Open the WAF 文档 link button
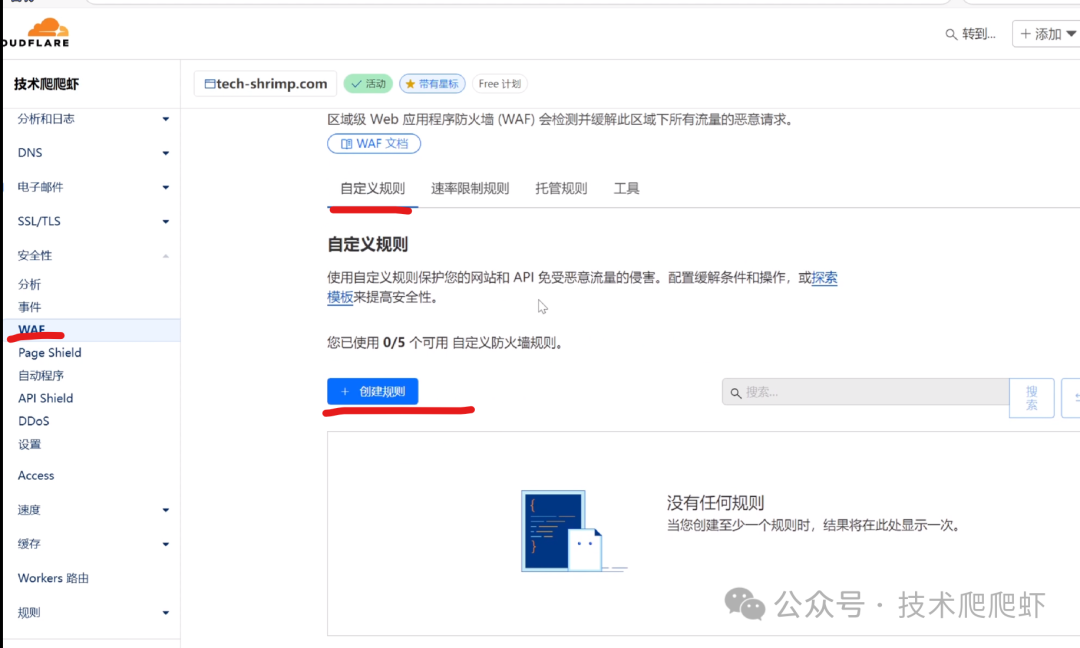 tap(374, 143)
